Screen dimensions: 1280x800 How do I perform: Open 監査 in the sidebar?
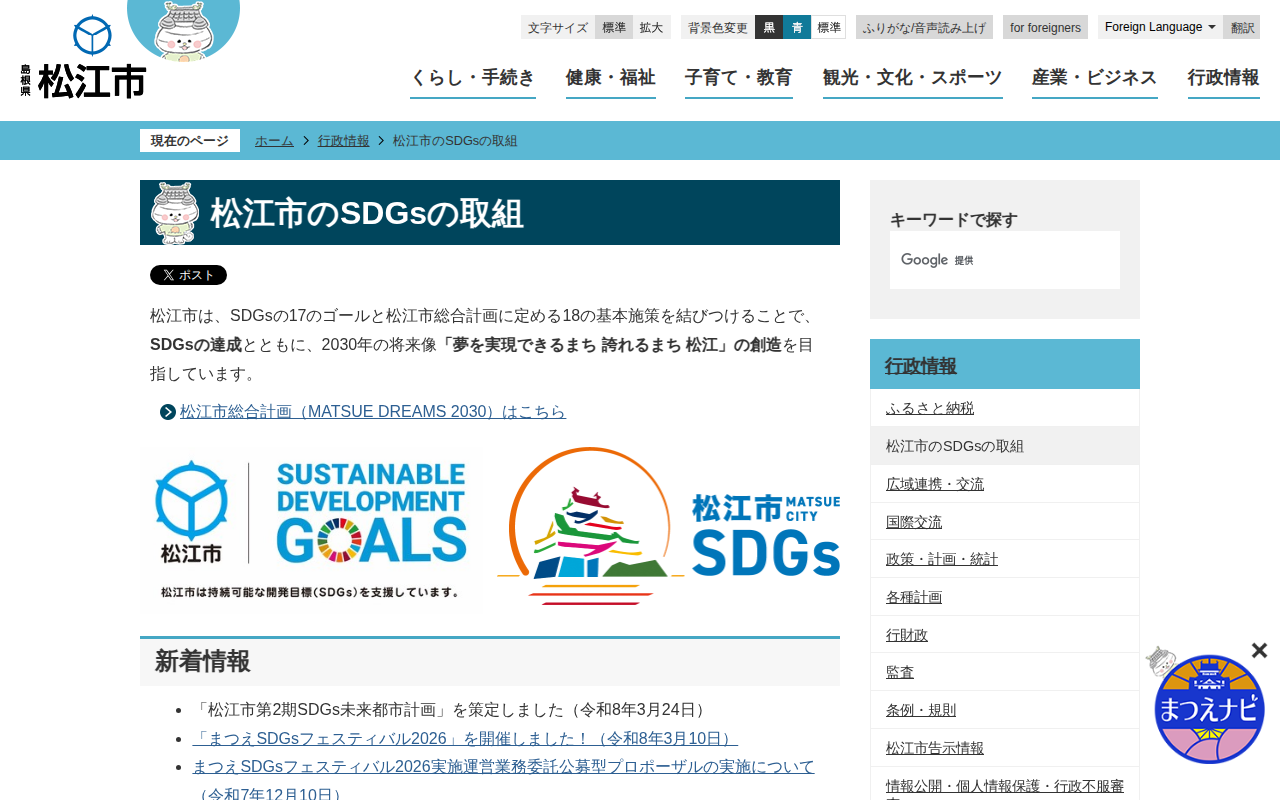[1005, 672]
